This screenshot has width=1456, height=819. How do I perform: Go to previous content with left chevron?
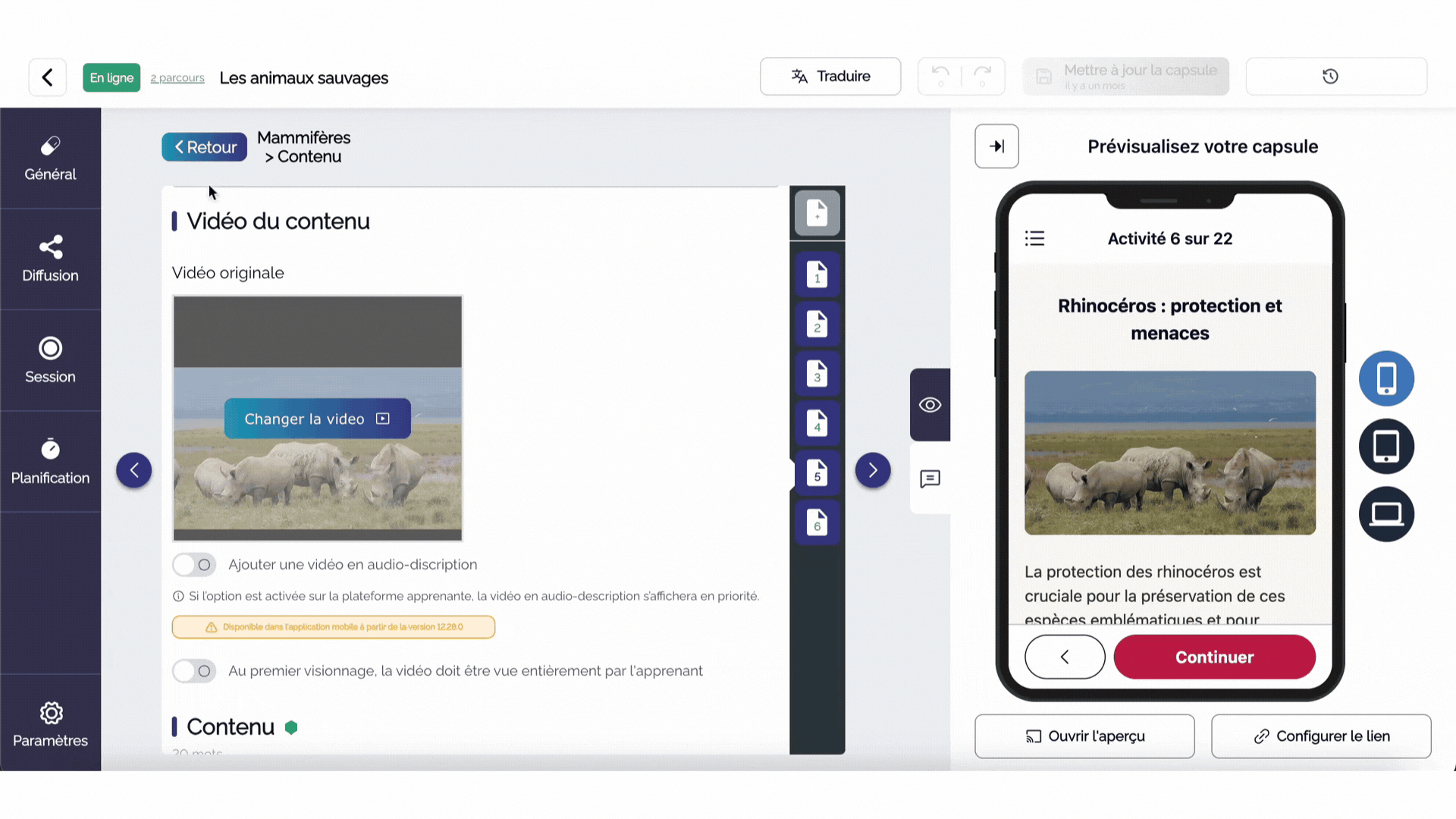pyautogui.click(x=134, y=470)
